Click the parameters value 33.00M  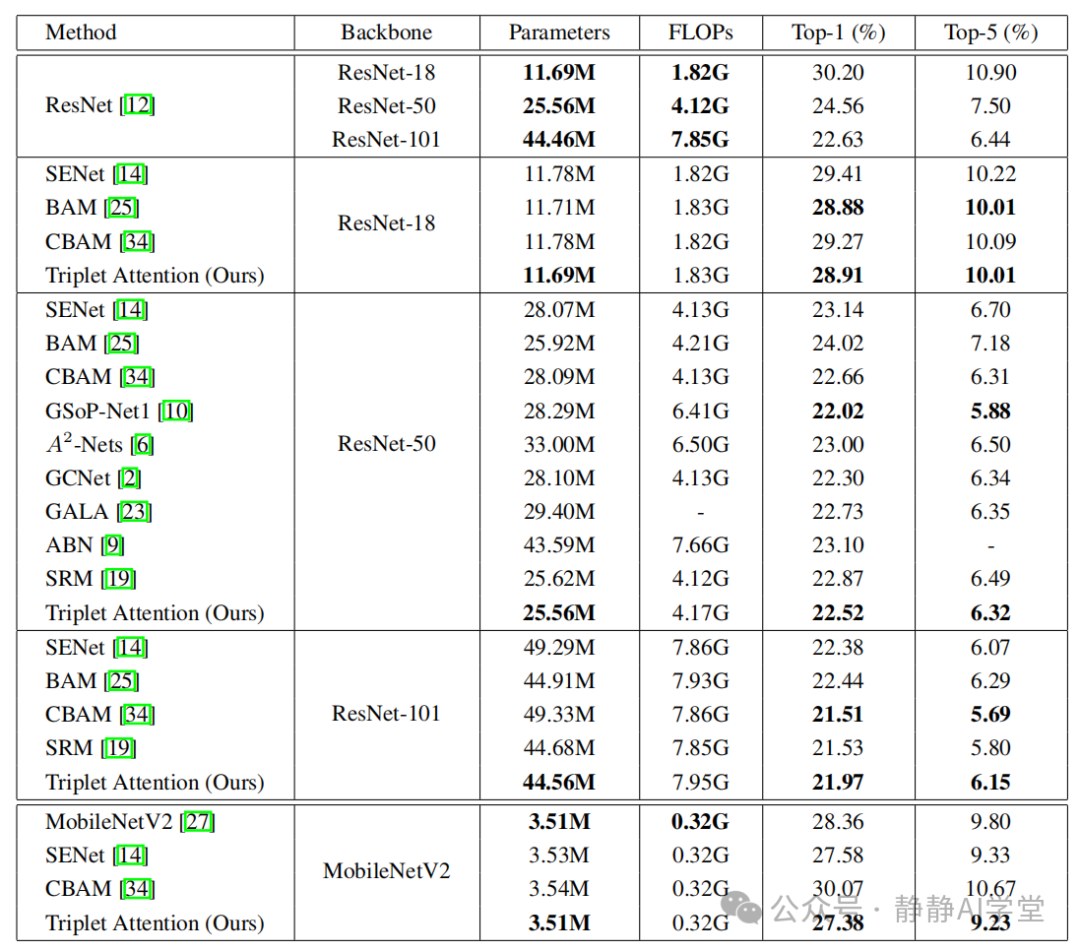click(559, 445)
